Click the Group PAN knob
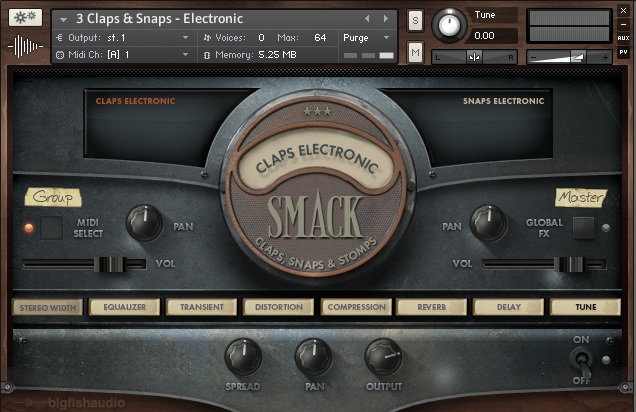Viewport: 636px width, 412px height. point(144,223)
